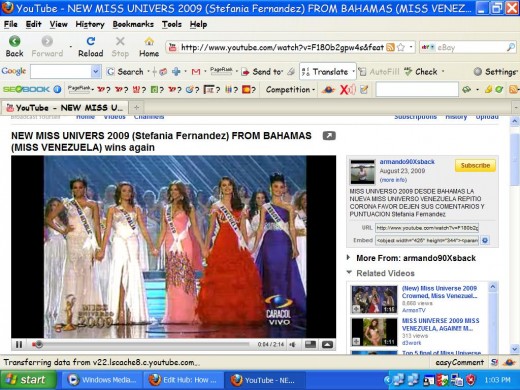
Task: Open armando90Xsback user profile link
Action: (407, 162)
